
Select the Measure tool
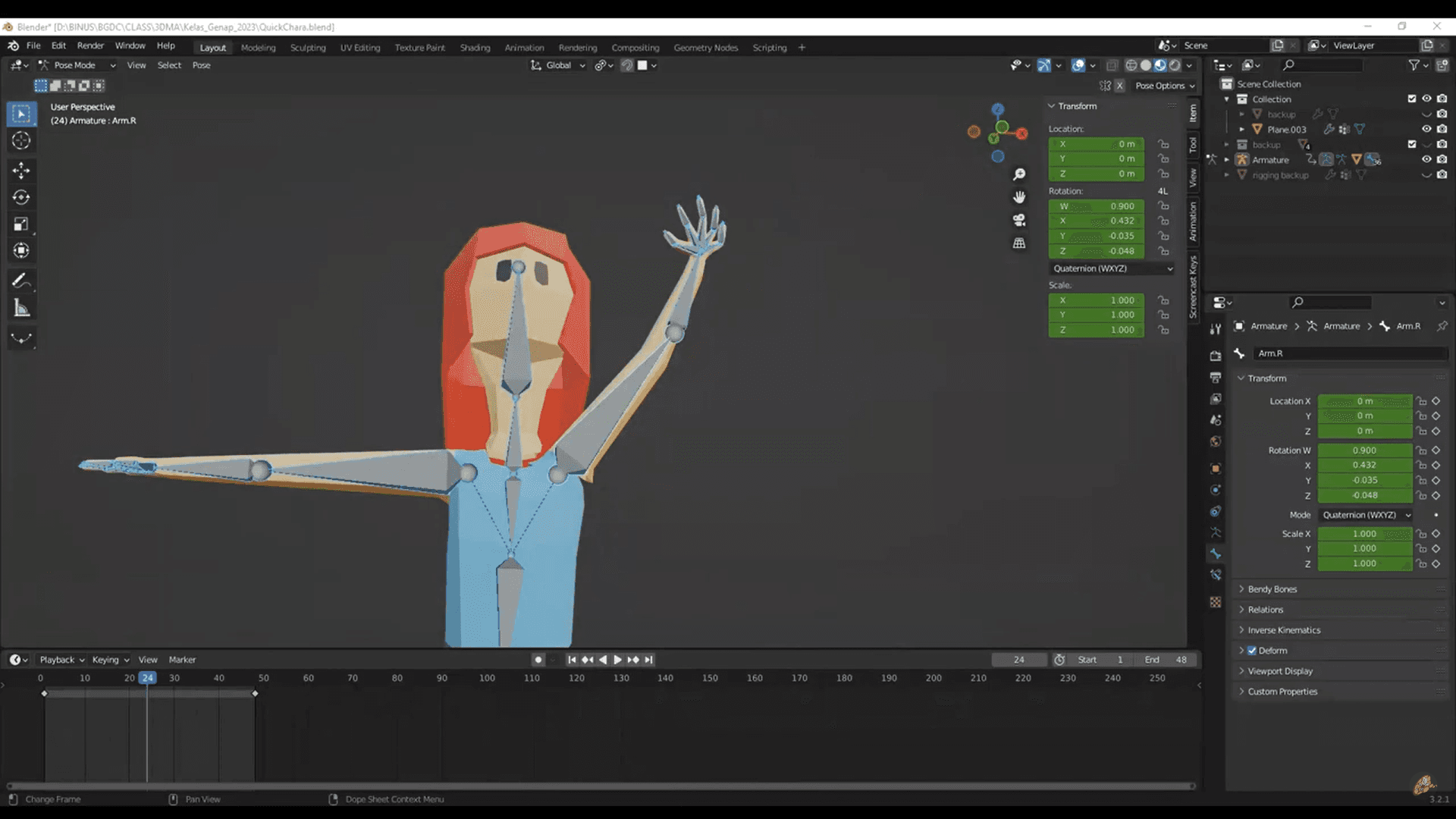point(21,306)
